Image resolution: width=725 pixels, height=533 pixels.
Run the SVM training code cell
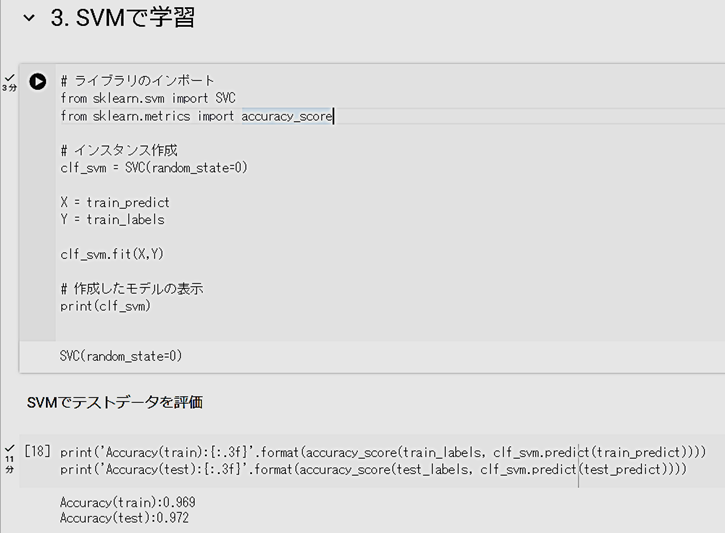38,82
